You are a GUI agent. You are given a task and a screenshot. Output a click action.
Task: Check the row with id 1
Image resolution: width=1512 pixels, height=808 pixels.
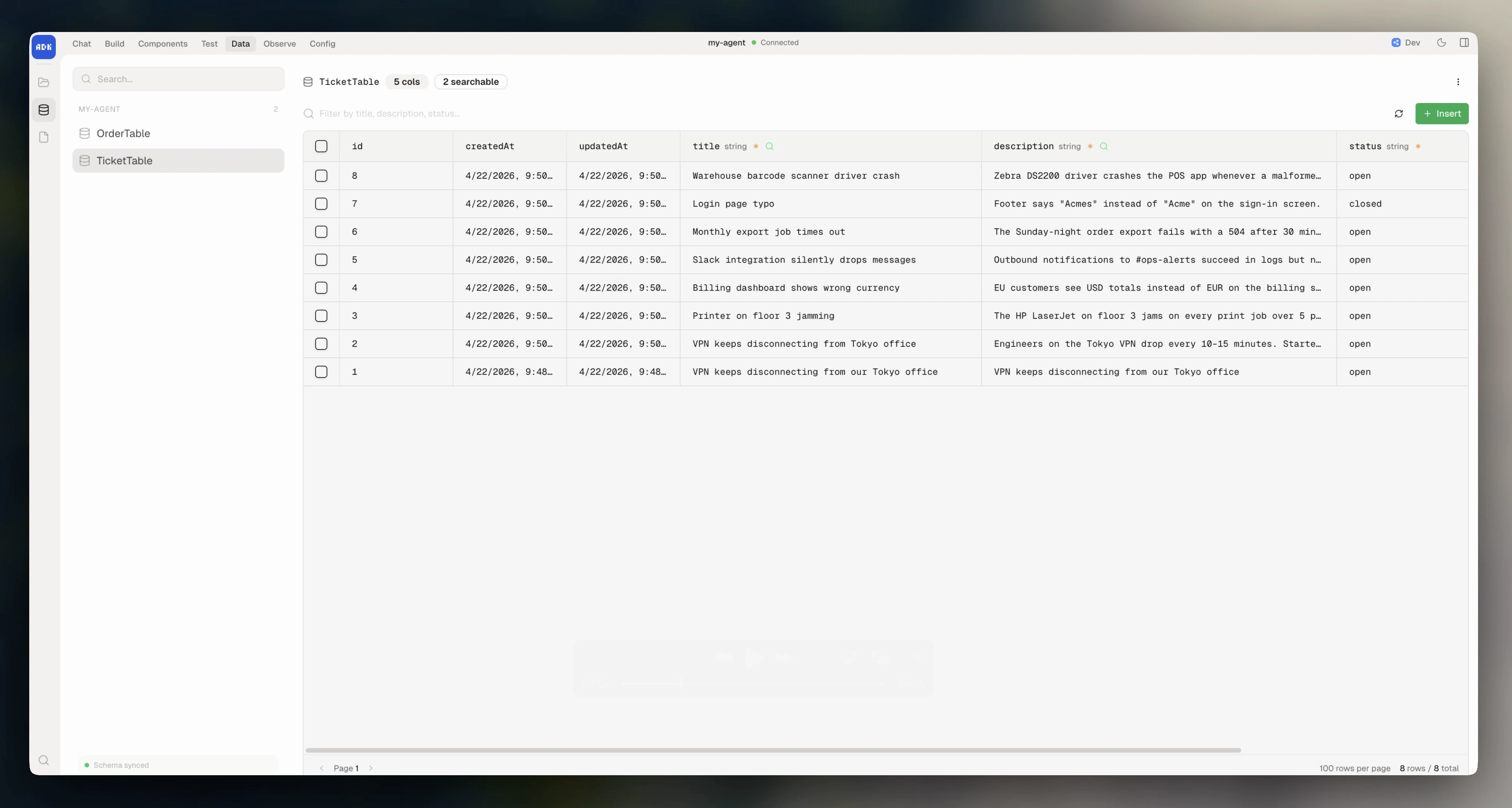point(321,372)
